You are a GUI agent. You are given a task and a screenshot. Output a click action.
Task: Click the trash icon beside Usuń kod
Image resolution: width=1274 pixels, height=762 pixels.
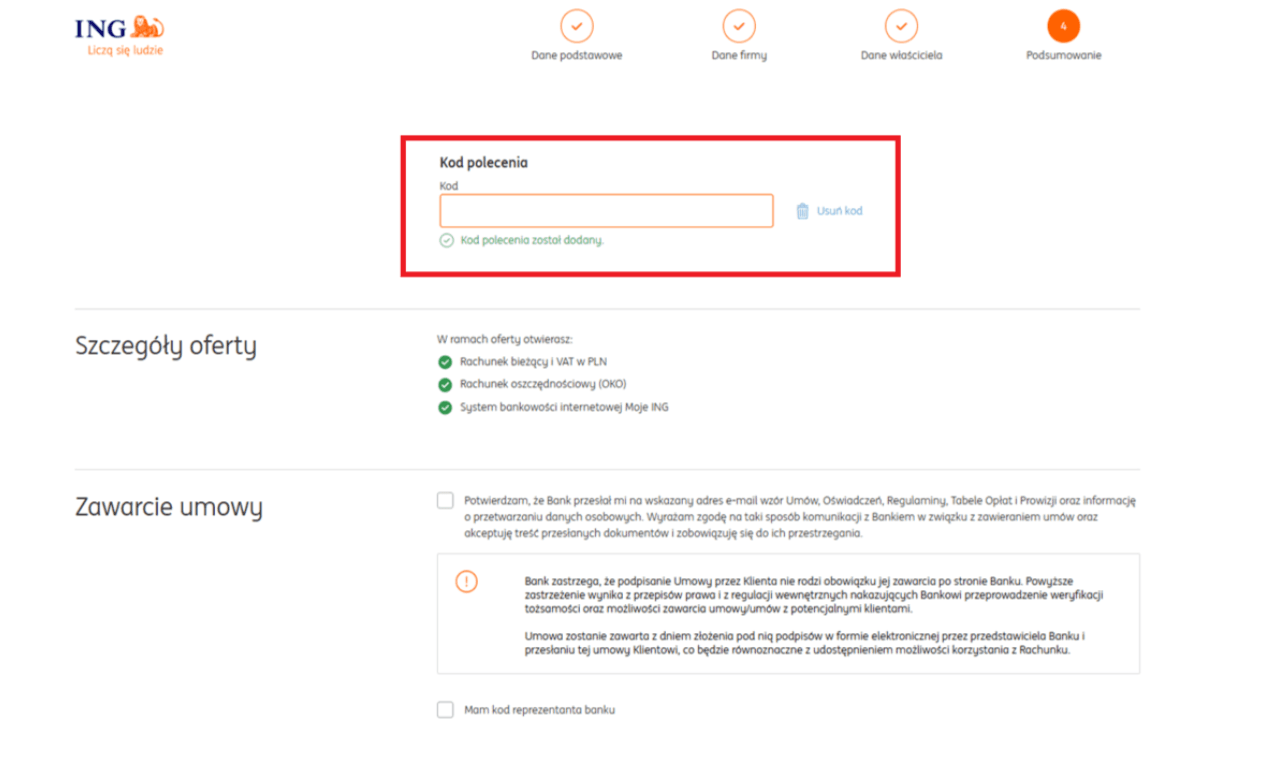click(x=802, y=211)
